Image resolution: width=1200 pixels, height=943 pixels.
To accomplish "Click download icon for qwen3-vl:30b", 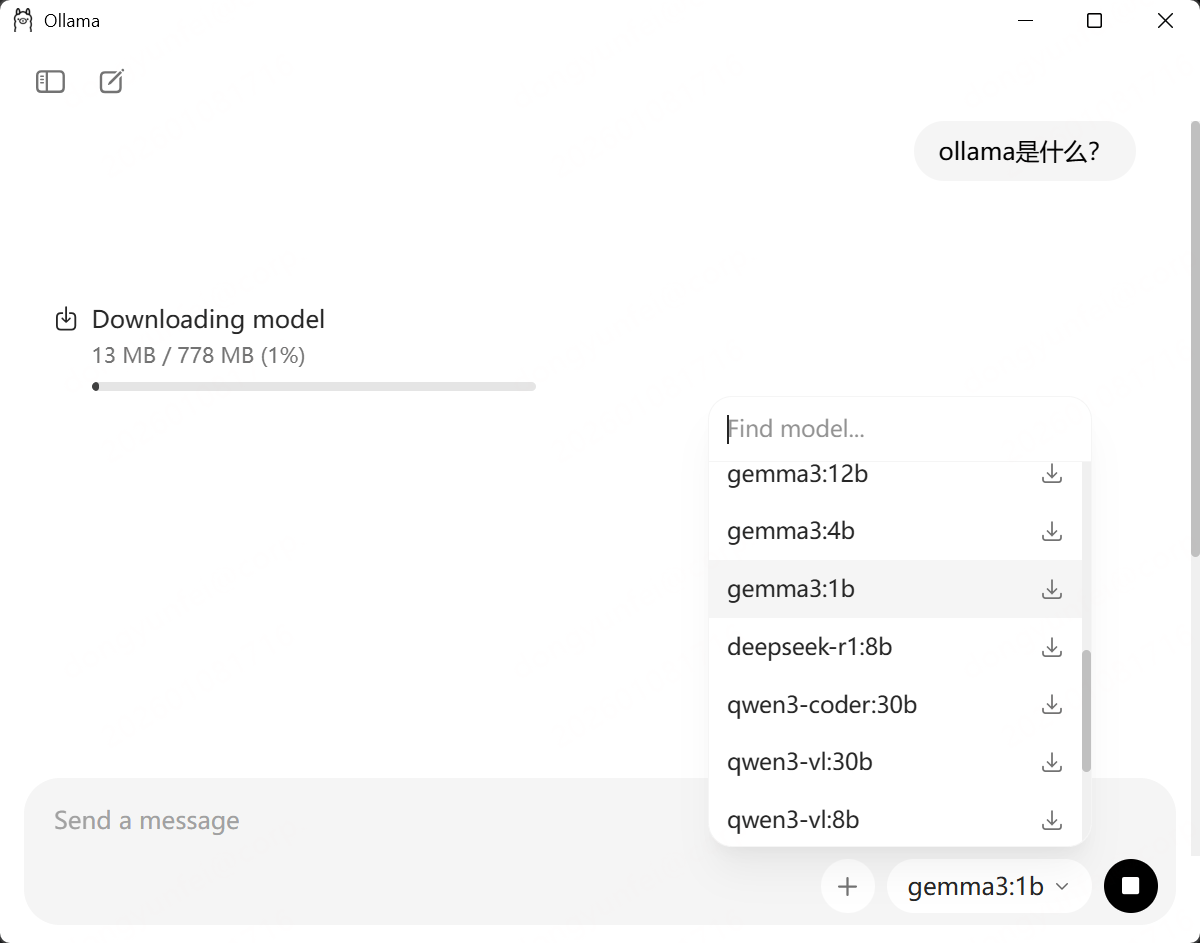I will pos(1051,762).
